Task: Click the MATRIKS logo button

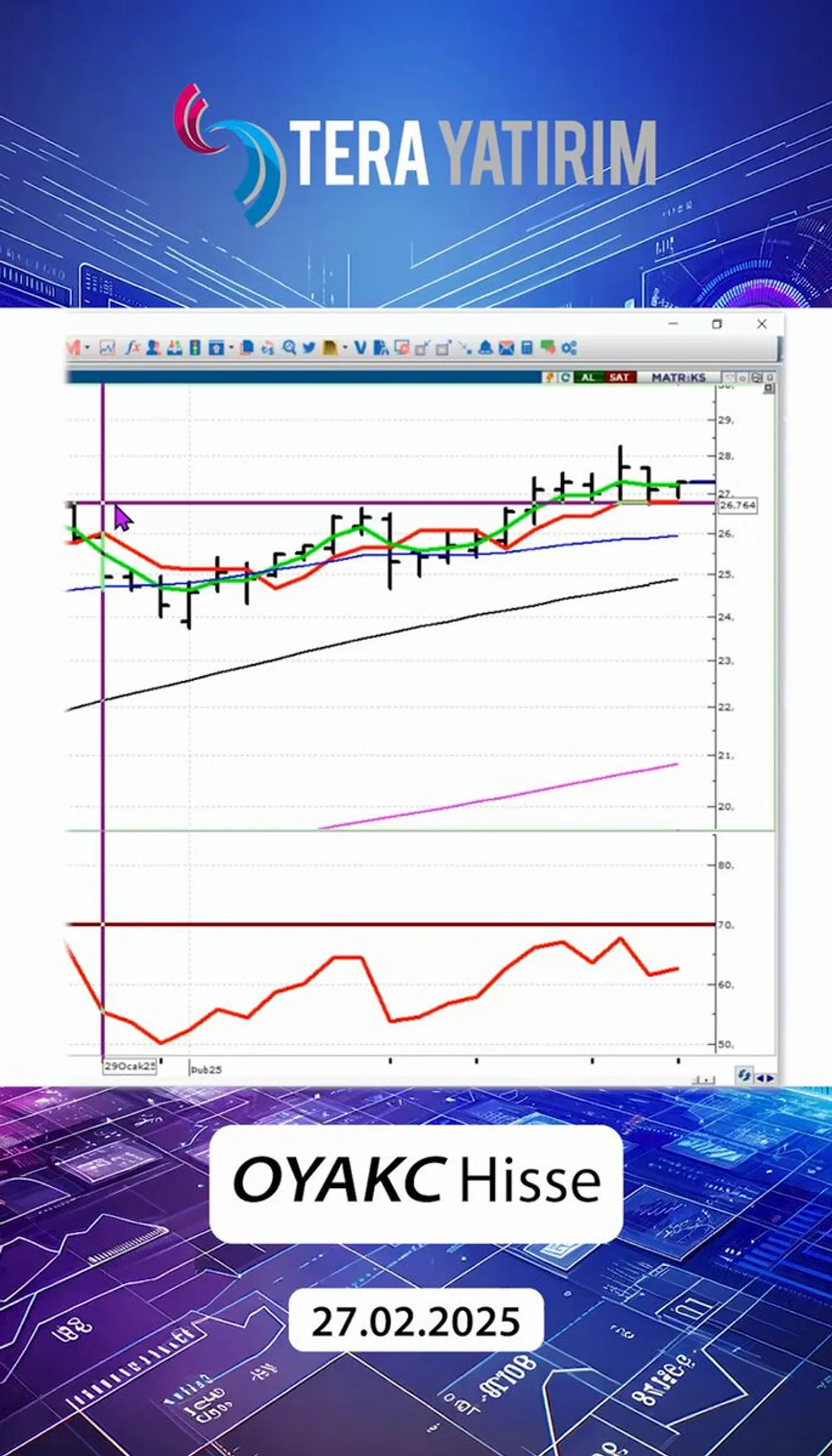Action: click(x=679, y=377)
